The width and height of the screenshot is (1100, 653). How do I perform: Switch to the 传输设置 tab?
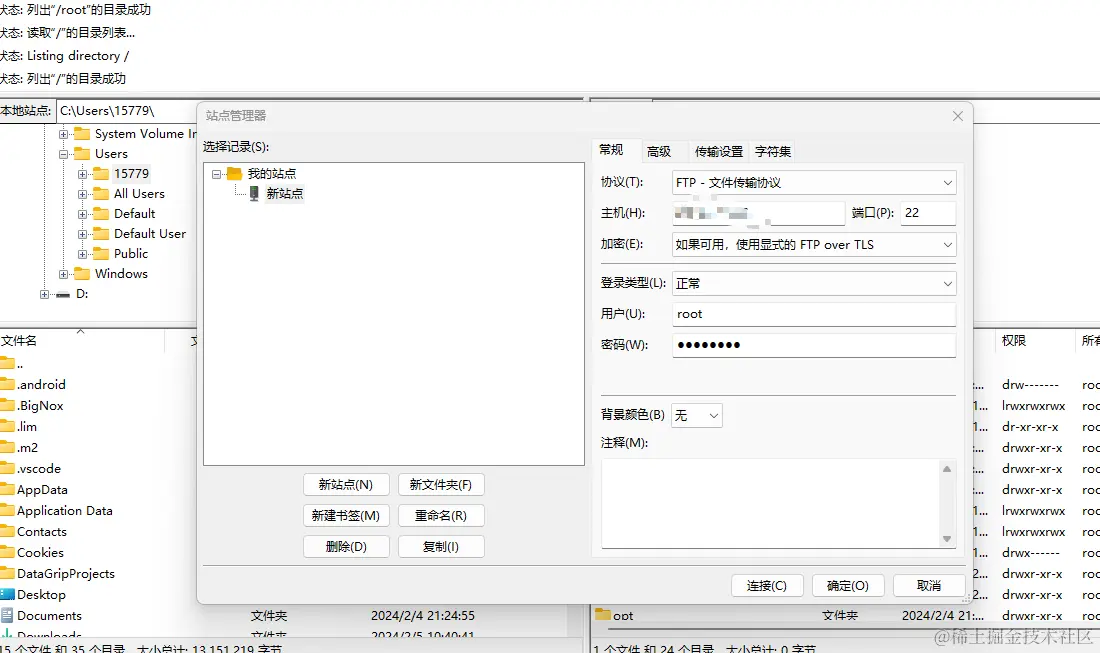click(x=718, y=152)
